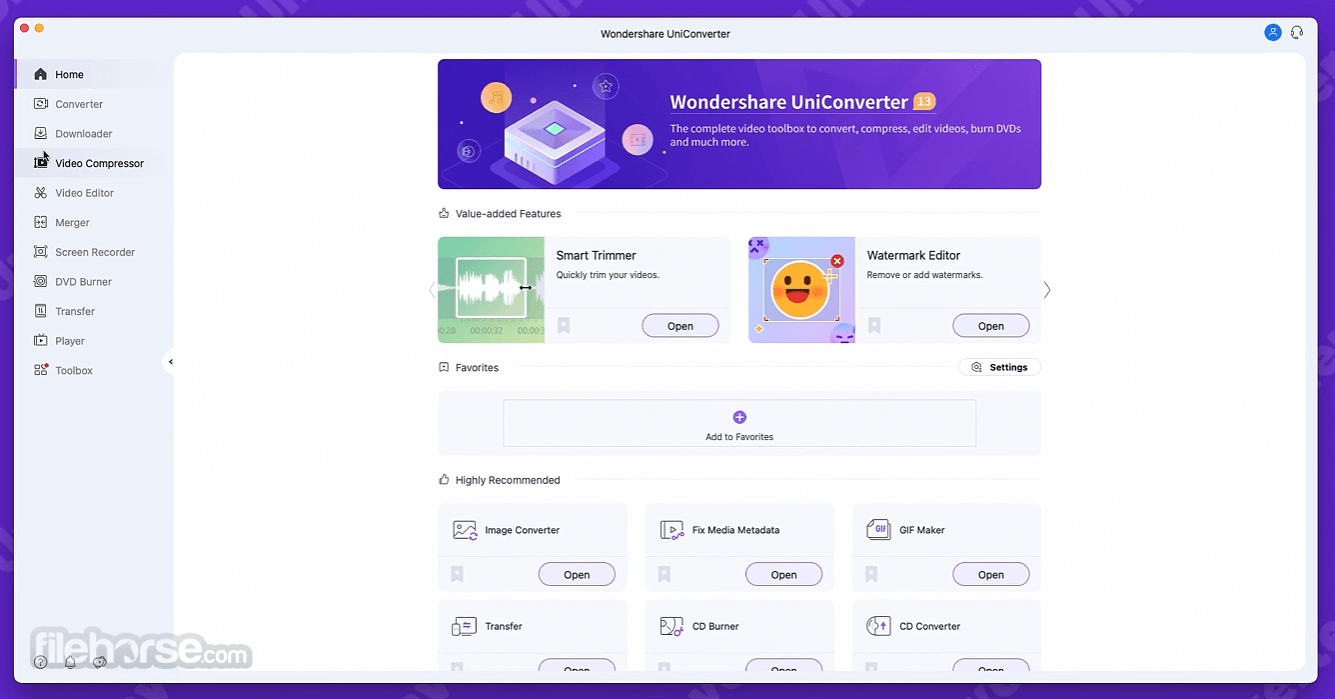This screenshot has width=1335, height=699.
Task: Open Watermark Editor feature
Action: (x=991, y=326)
